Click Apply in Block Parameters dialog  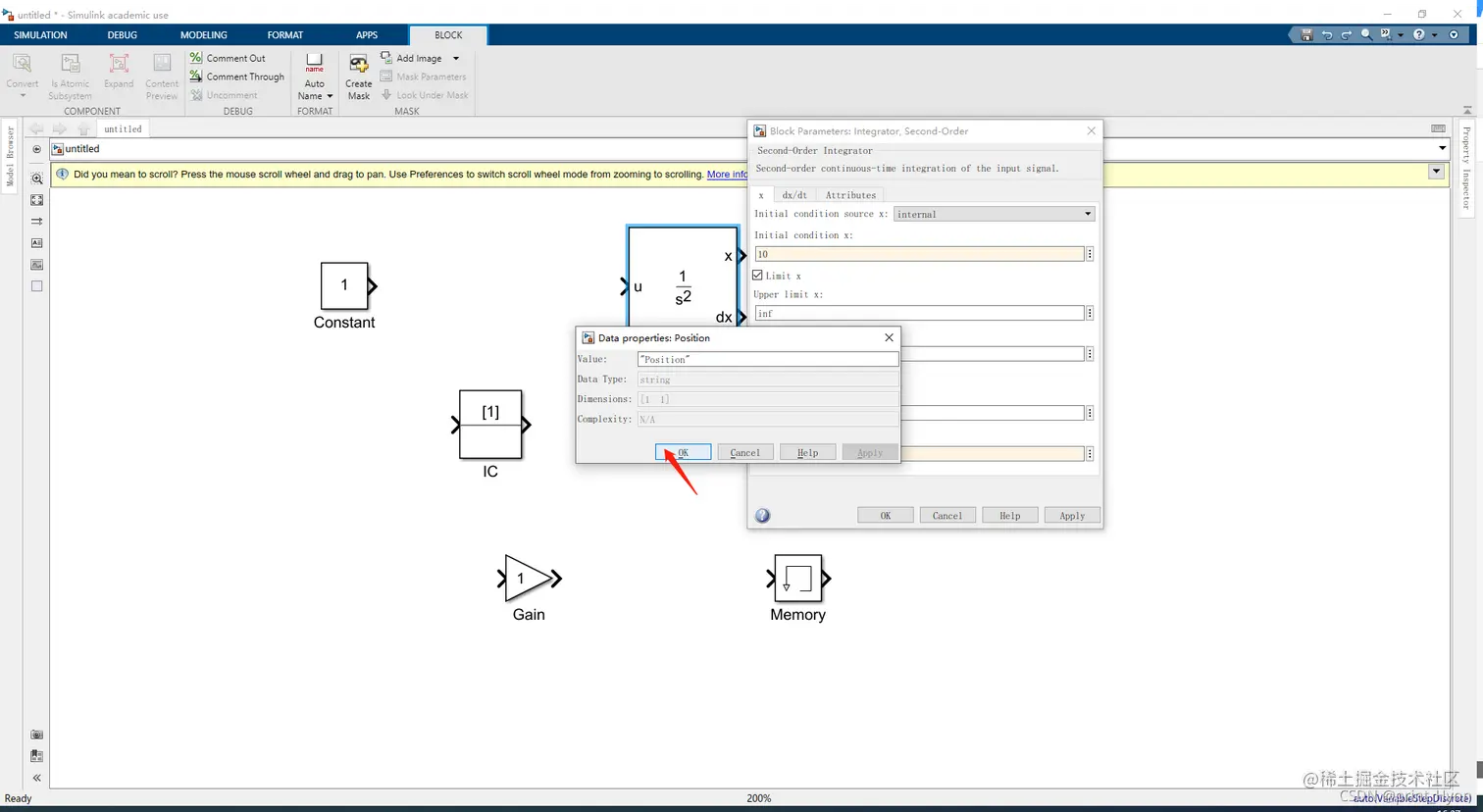pos(1072,515)
